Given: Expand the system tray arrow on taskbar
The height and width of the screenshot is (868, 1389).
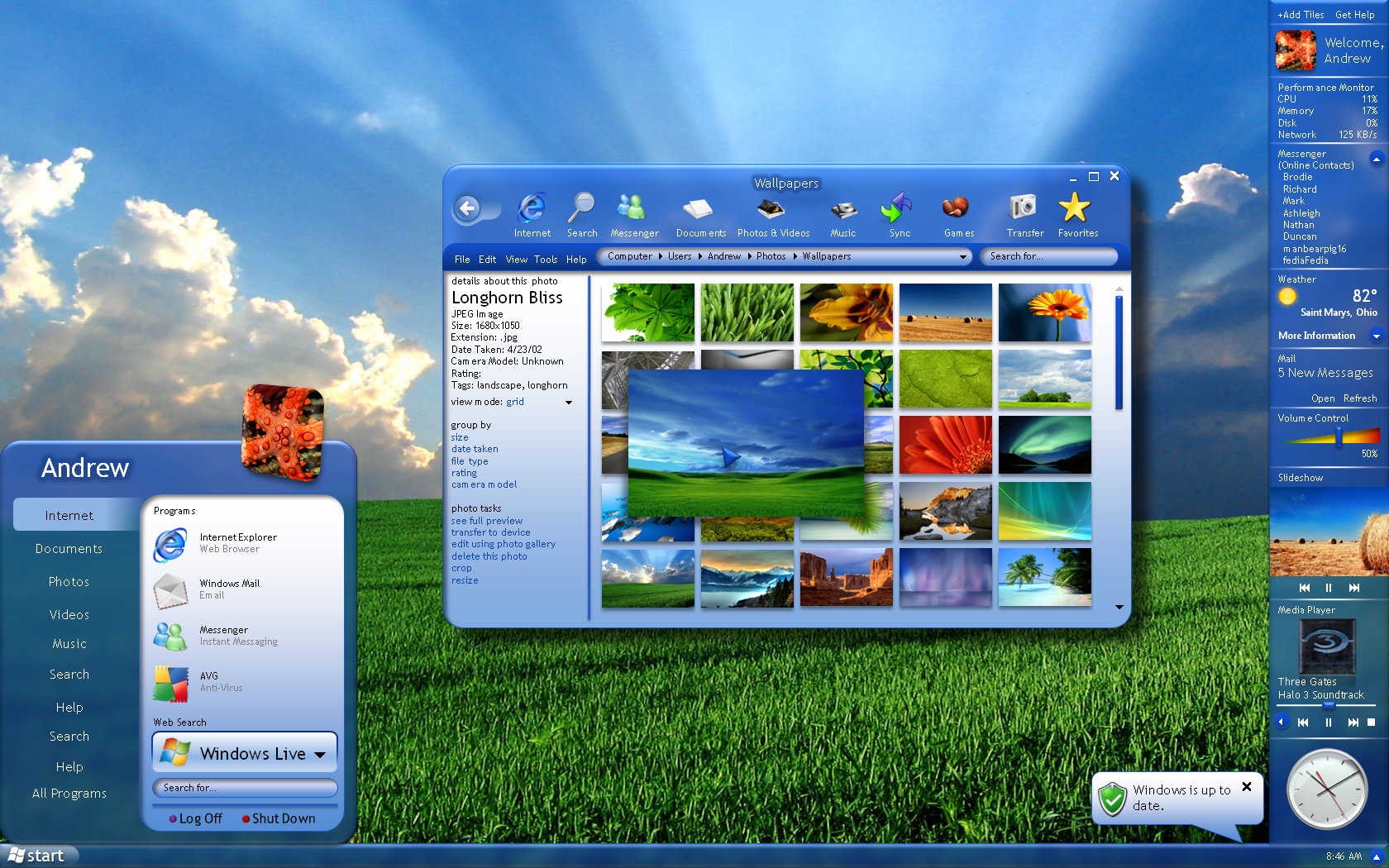Looking at the screenshot, I should [1376, 856].
